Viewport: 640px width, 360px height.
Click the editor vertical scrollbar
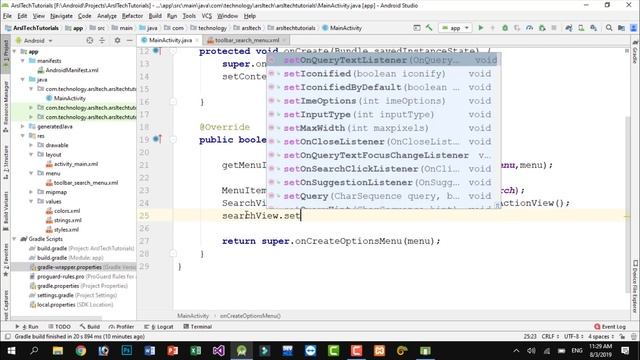627,204
